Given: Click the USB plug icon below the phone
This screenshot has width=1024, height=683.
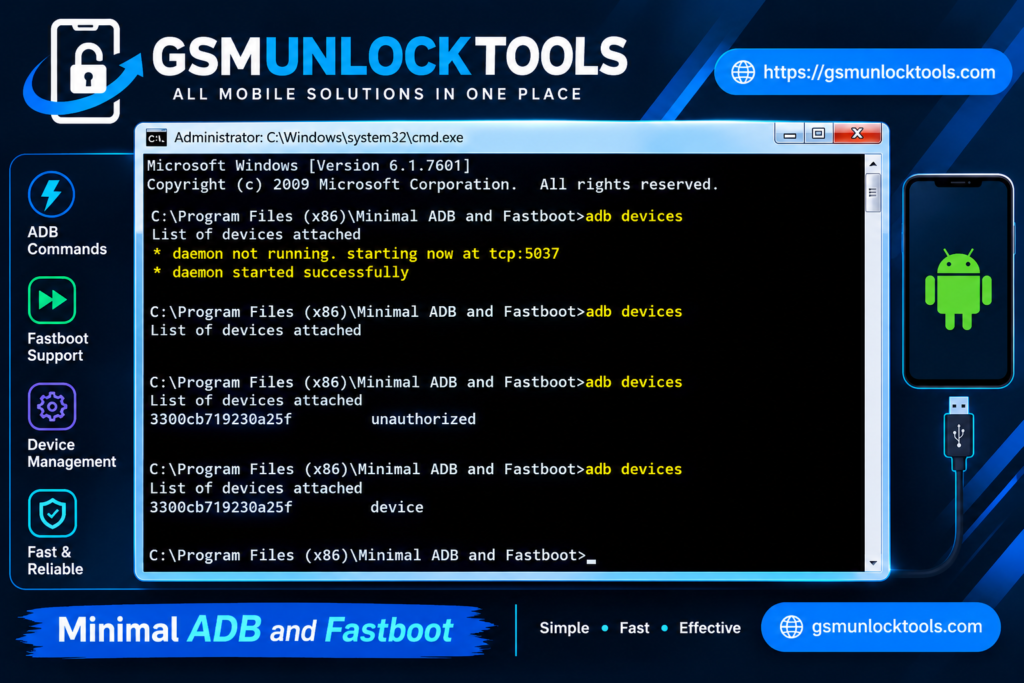Looking at the screenshot, I should 959,433.
